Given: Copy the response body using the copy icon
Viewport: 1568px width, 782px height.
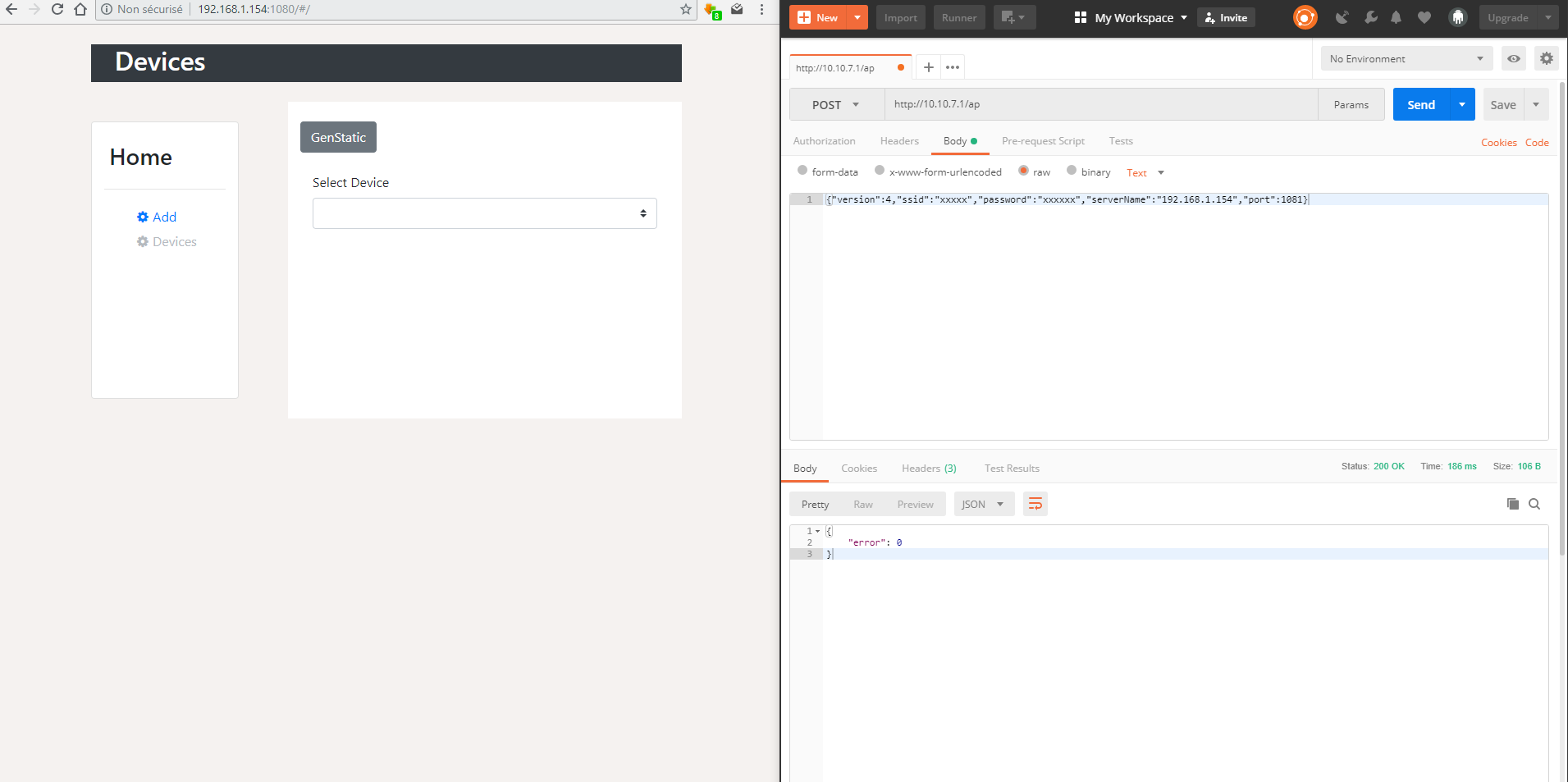Looking at the screenshot, I should (1512, 503).
